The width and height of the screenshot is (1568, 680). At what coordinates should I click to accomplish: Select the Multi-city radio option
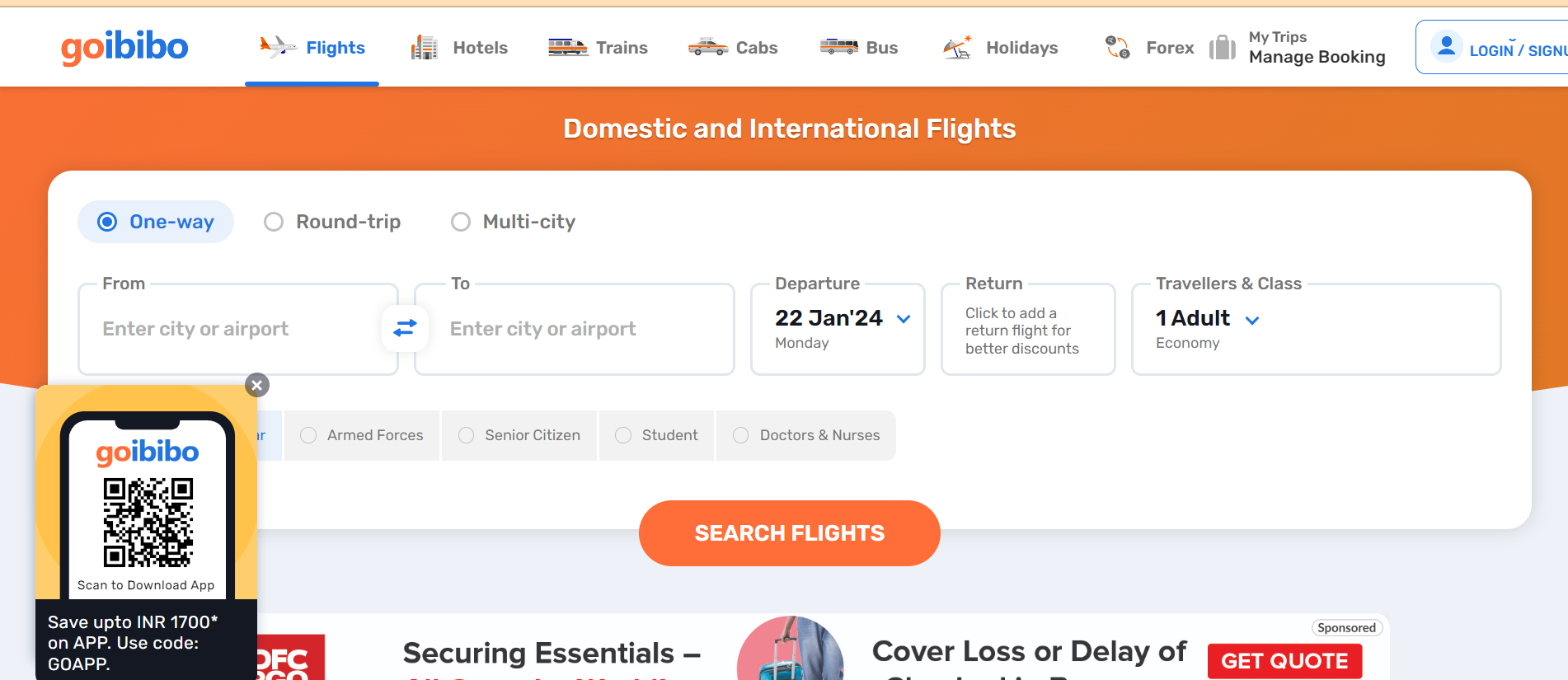[x=514, y=222]
